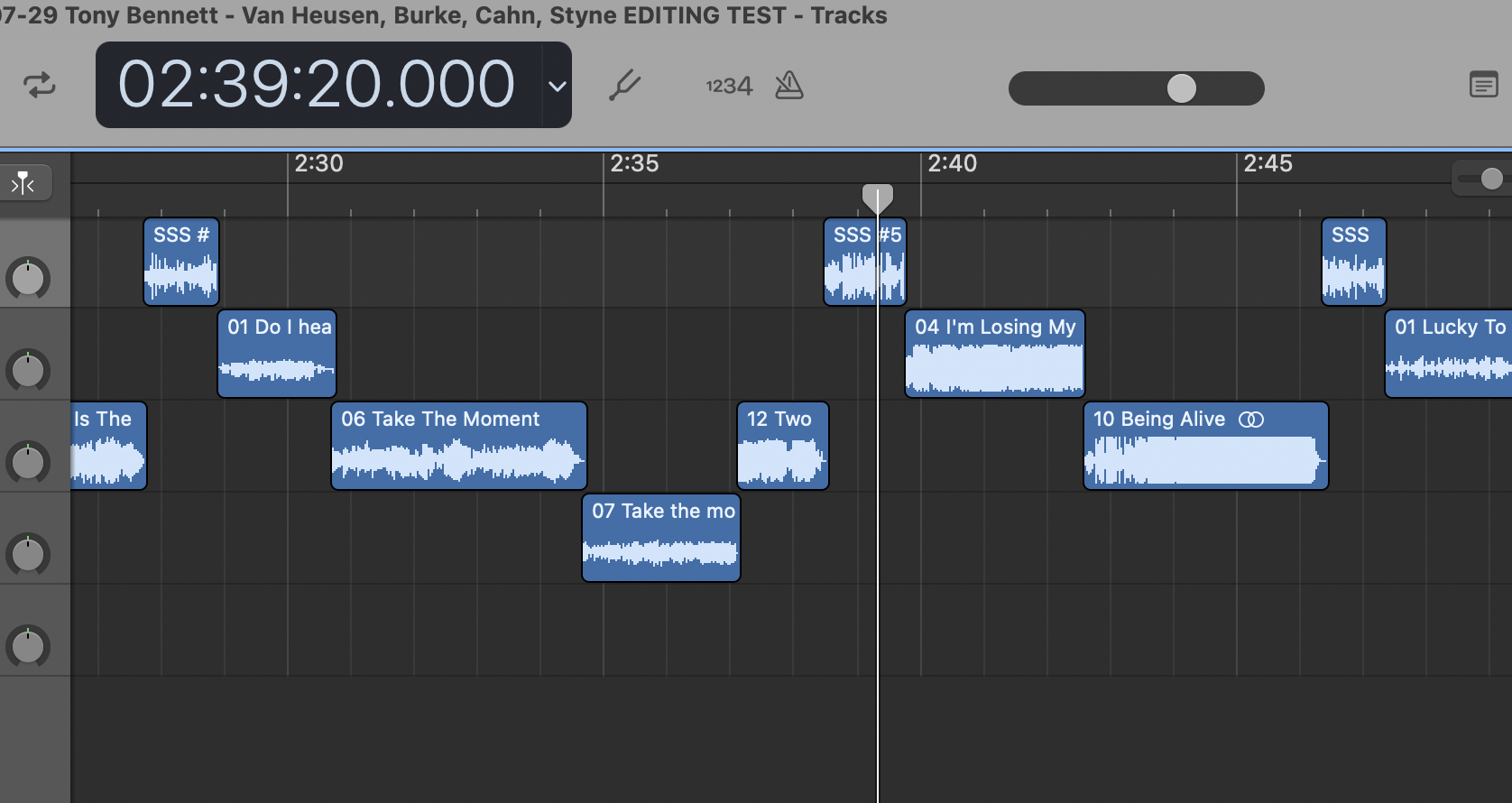The height and width of the screenshot is (803, 1512).
Task: Open the Note Pad icon
Action: click(1484, 85)
